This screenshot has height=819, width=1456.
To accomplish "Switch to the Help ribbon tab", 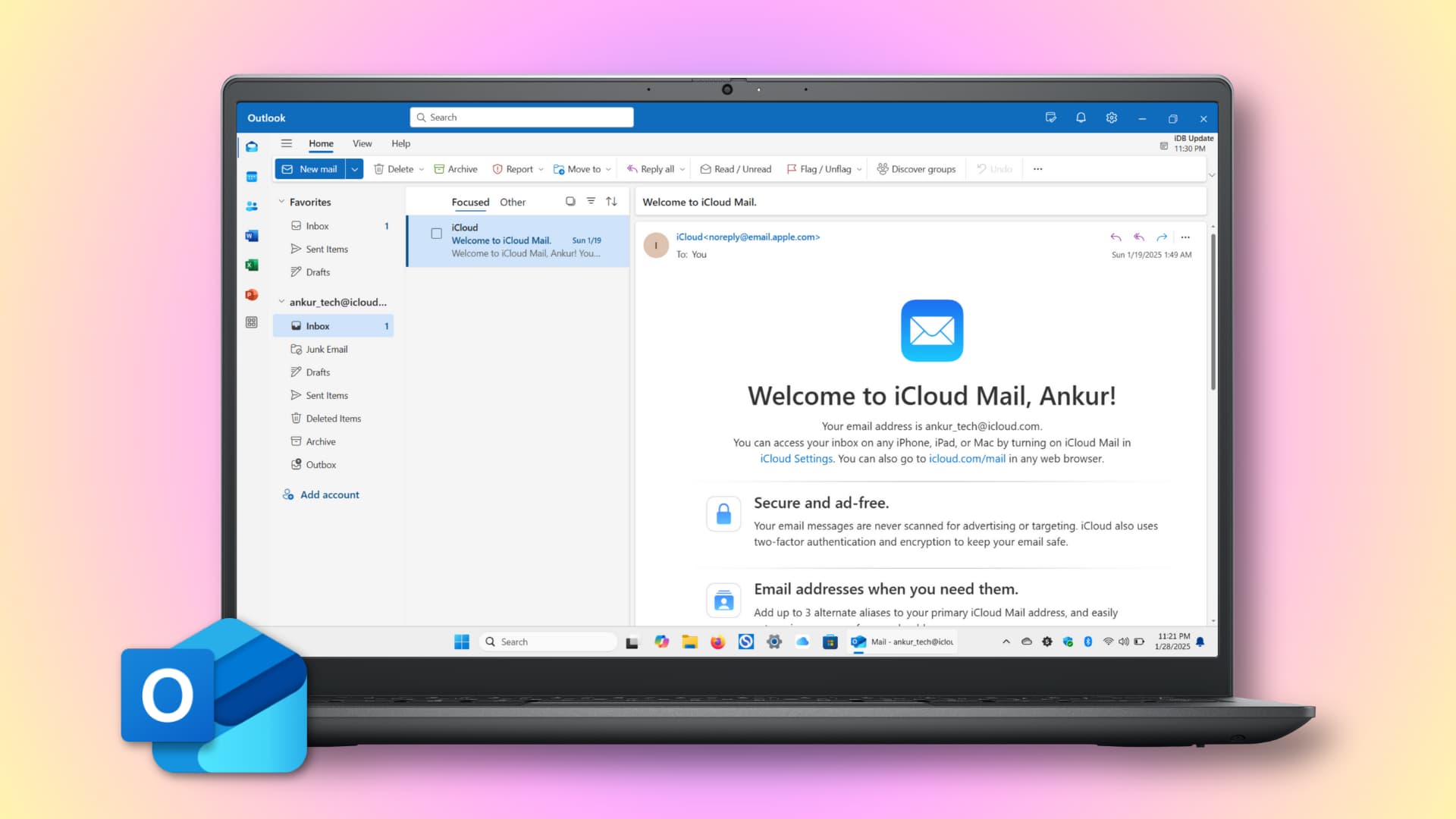I will tap(400, 143).
